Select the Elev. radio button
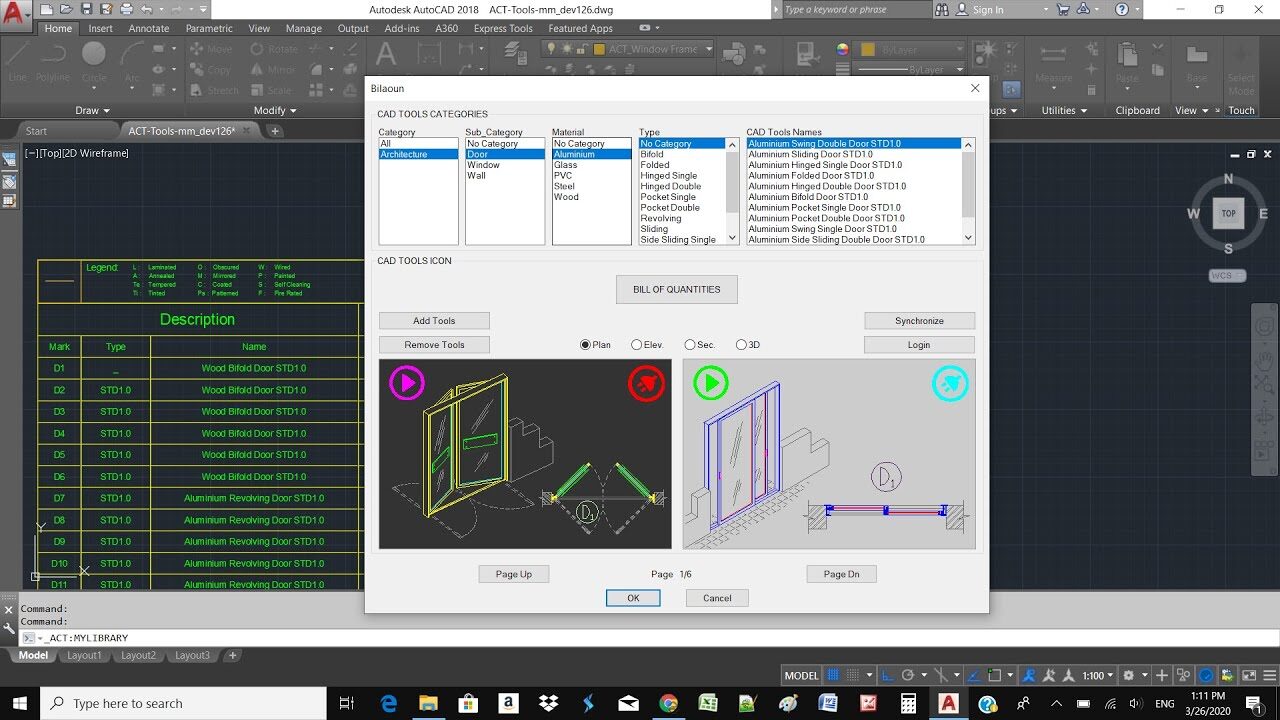1280x720 pixels. pyautogui.click(x=648, y=345)
